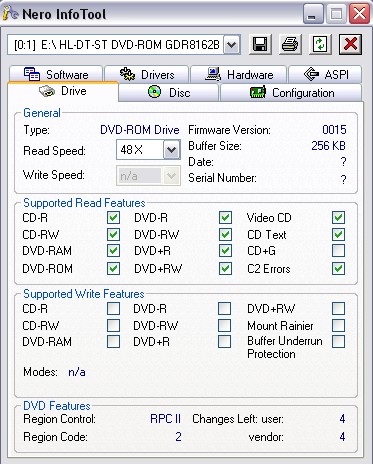Open the Configuration tab
373x464 pixels.
point(291,92)
